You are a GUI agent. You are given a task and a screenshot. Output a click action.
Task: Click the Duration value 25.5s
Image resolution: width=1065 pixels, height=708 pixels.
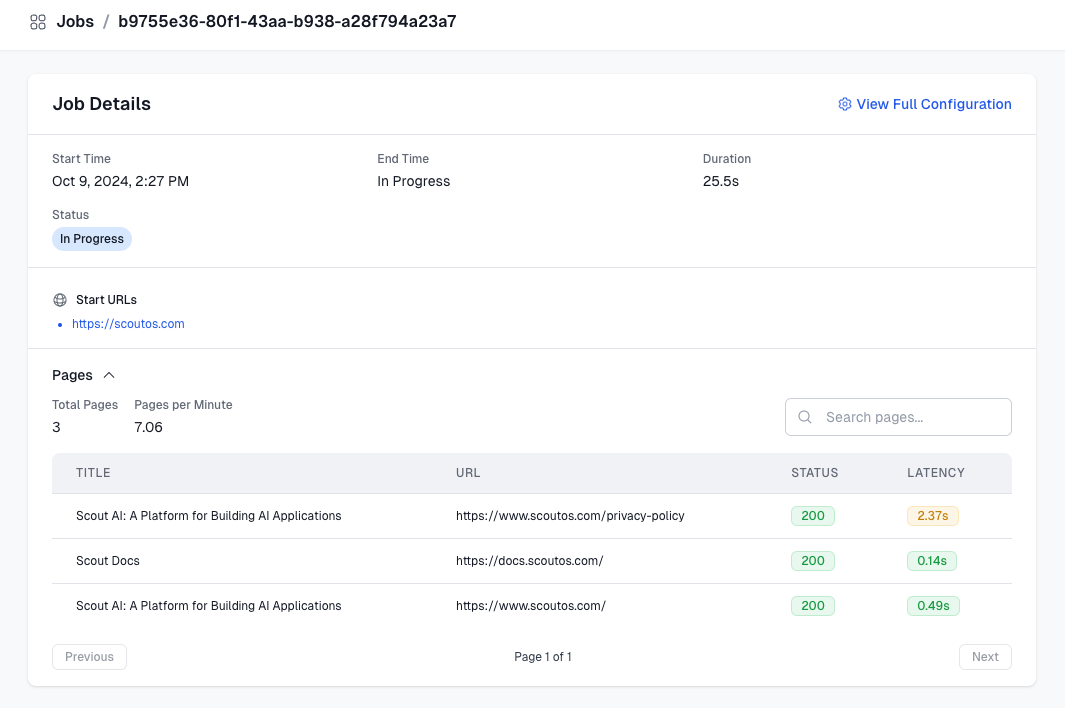coord(721,181)
